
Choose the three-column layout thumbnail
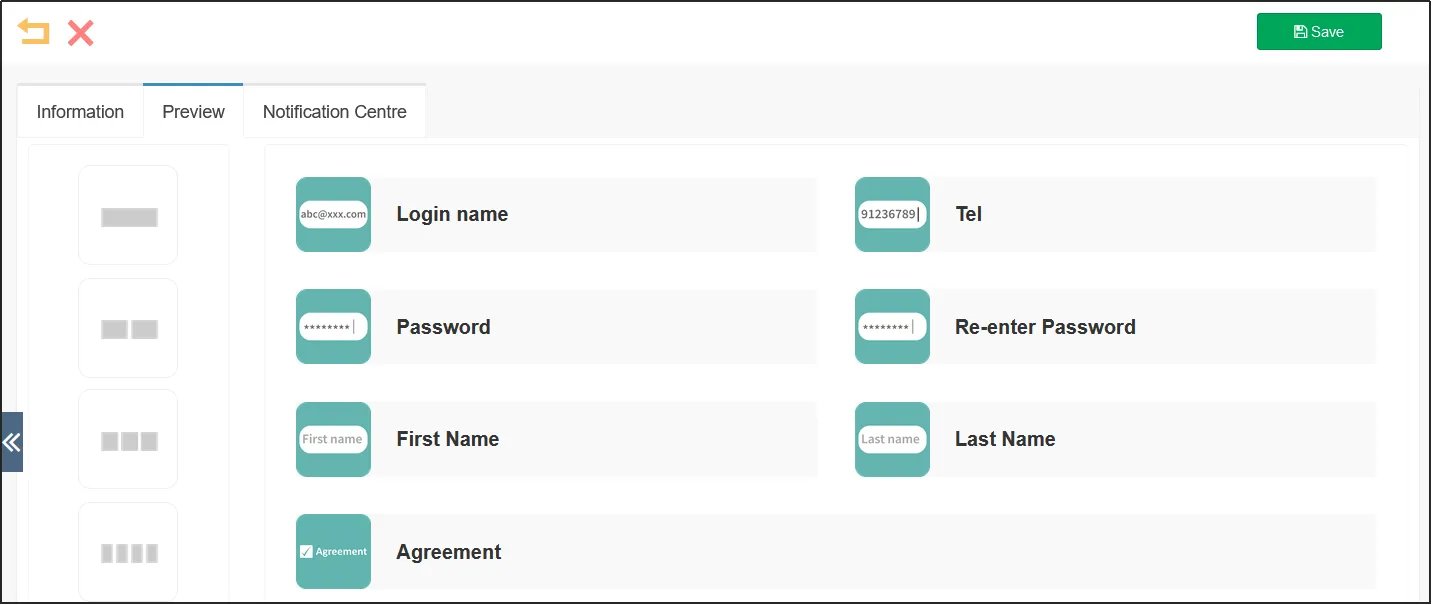pos(128,440)
